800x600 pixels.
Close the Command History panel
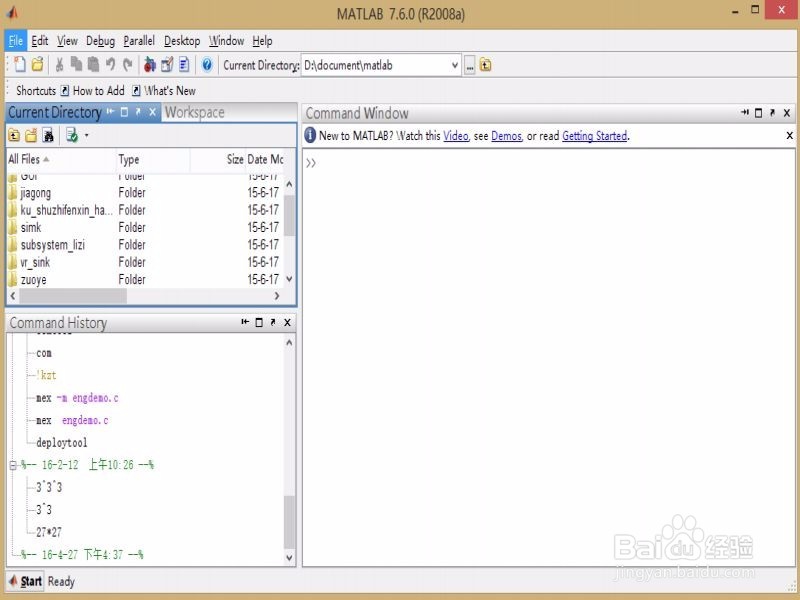(x=287, y=322)
